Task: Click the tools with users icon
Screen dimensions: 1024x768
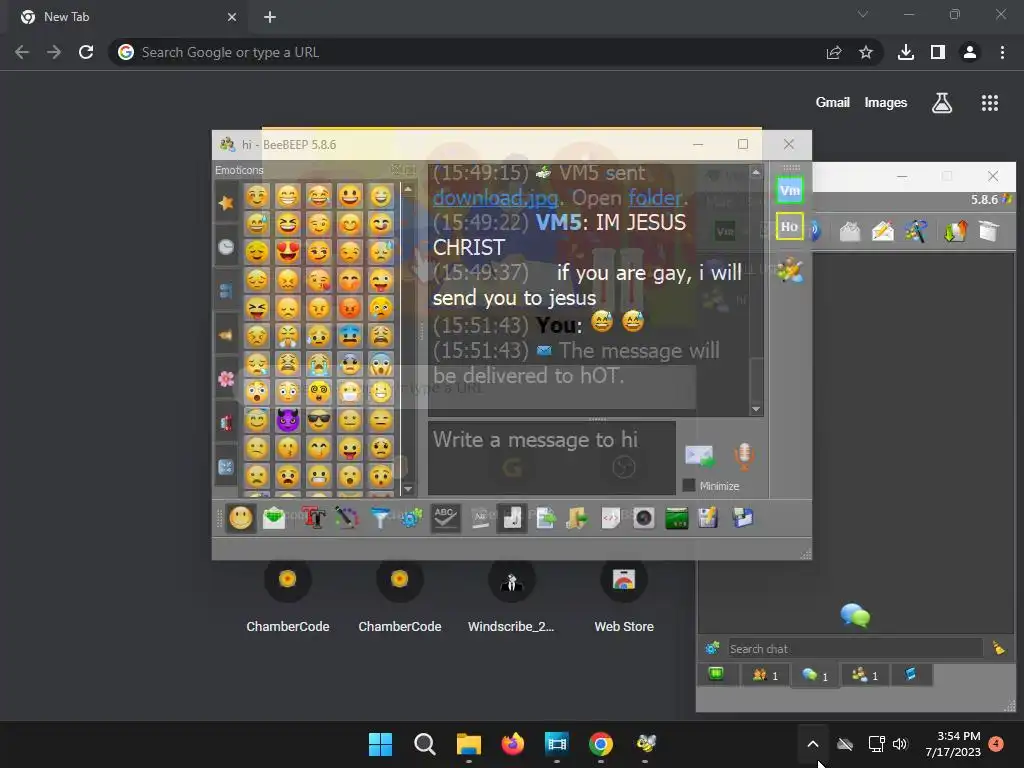Action: click(916, 231)
